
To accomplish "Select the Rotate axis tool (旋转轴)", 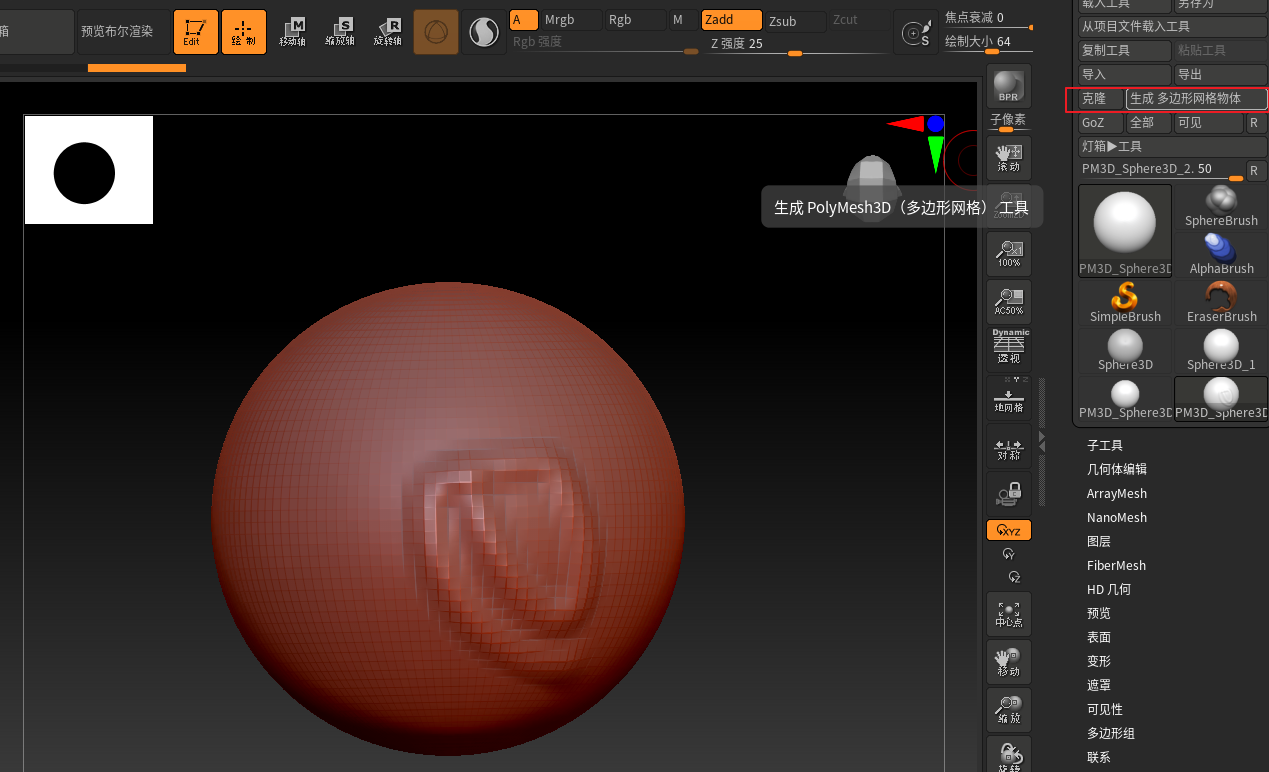I will point(388,32).
